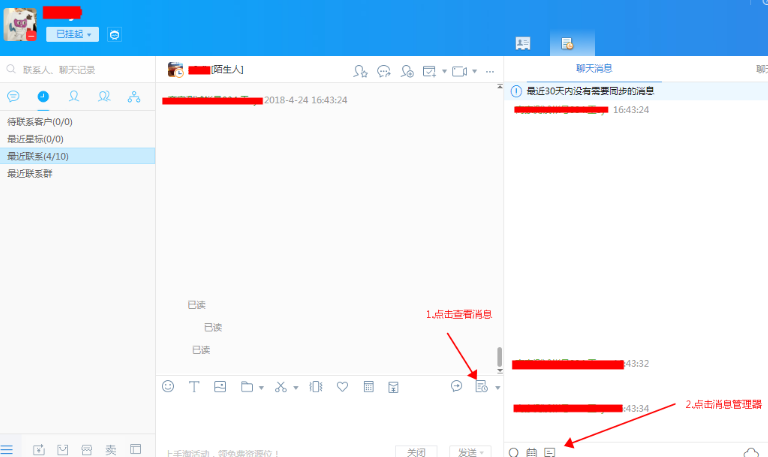The width and height of the screenshot is (768, 457).
Task: Click the 16:43:24 record timestamp in right panel
Action: click(x=631, y=110)
